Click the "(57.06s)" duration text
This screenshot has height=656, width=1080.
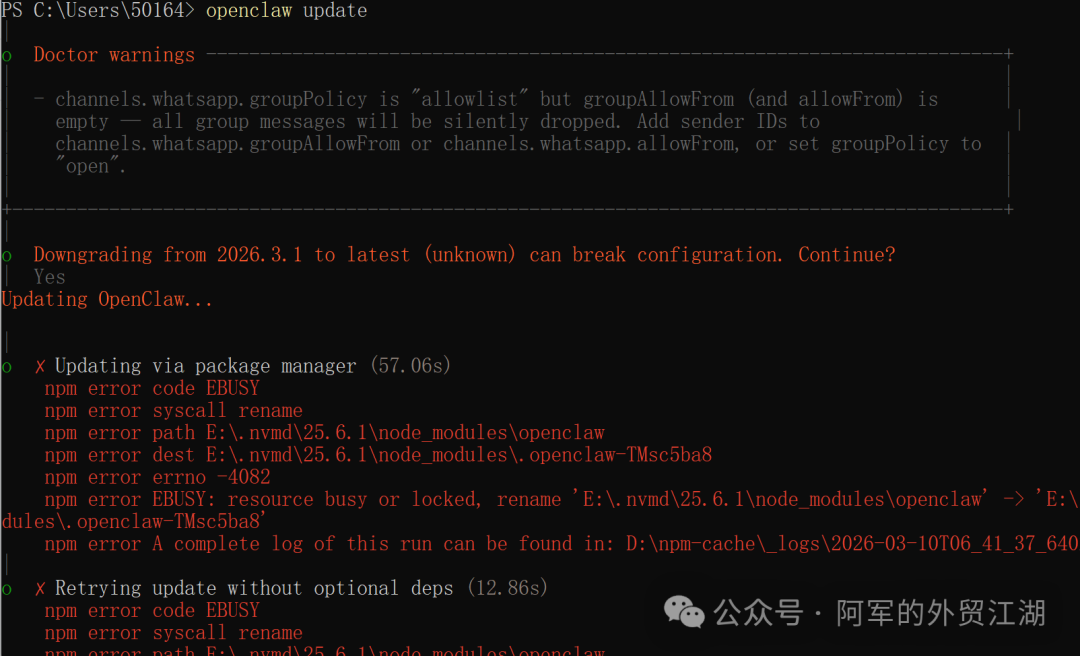pos(410,366)
